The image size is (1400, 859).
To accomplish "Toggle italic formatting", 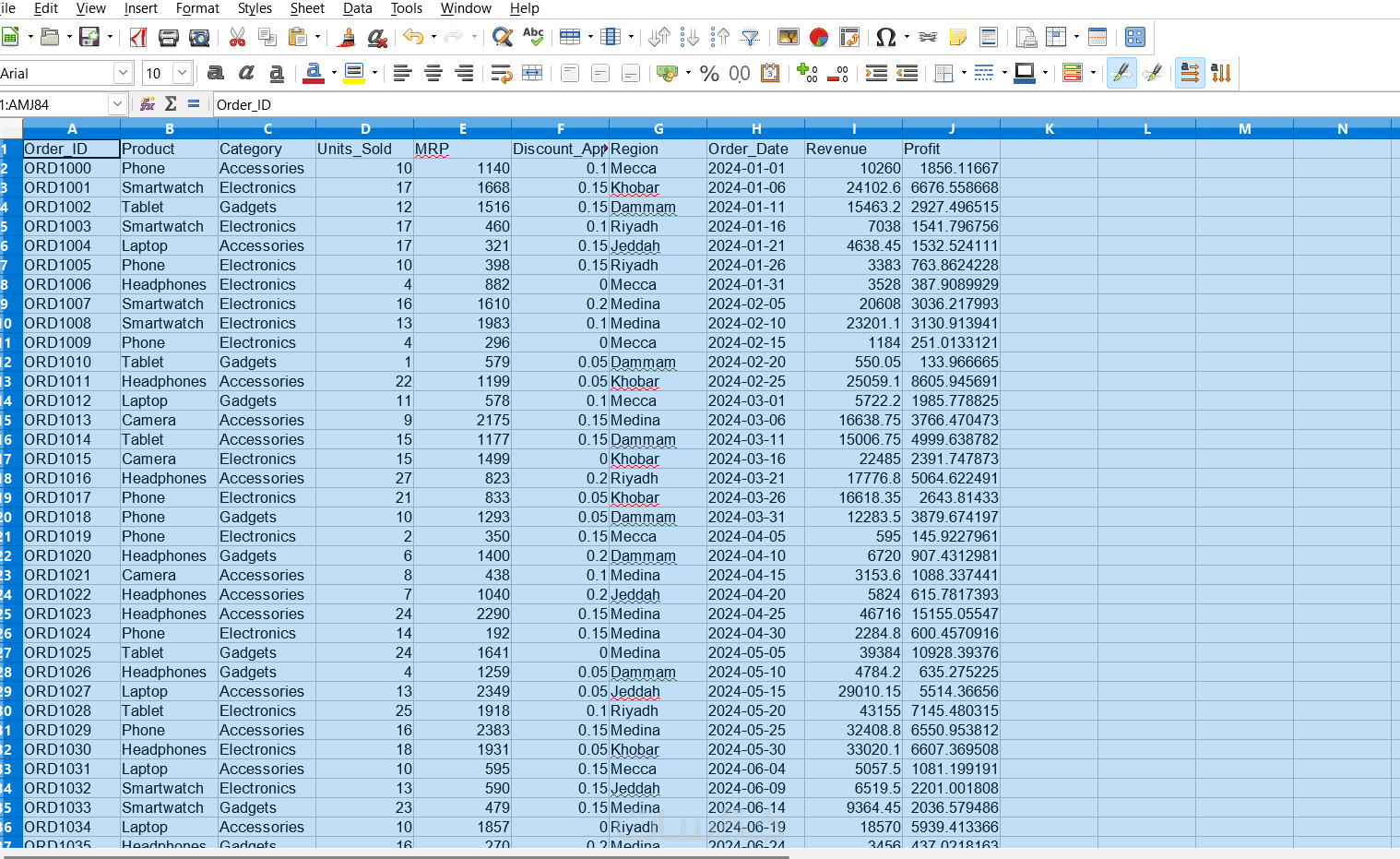I will (246, 73).
